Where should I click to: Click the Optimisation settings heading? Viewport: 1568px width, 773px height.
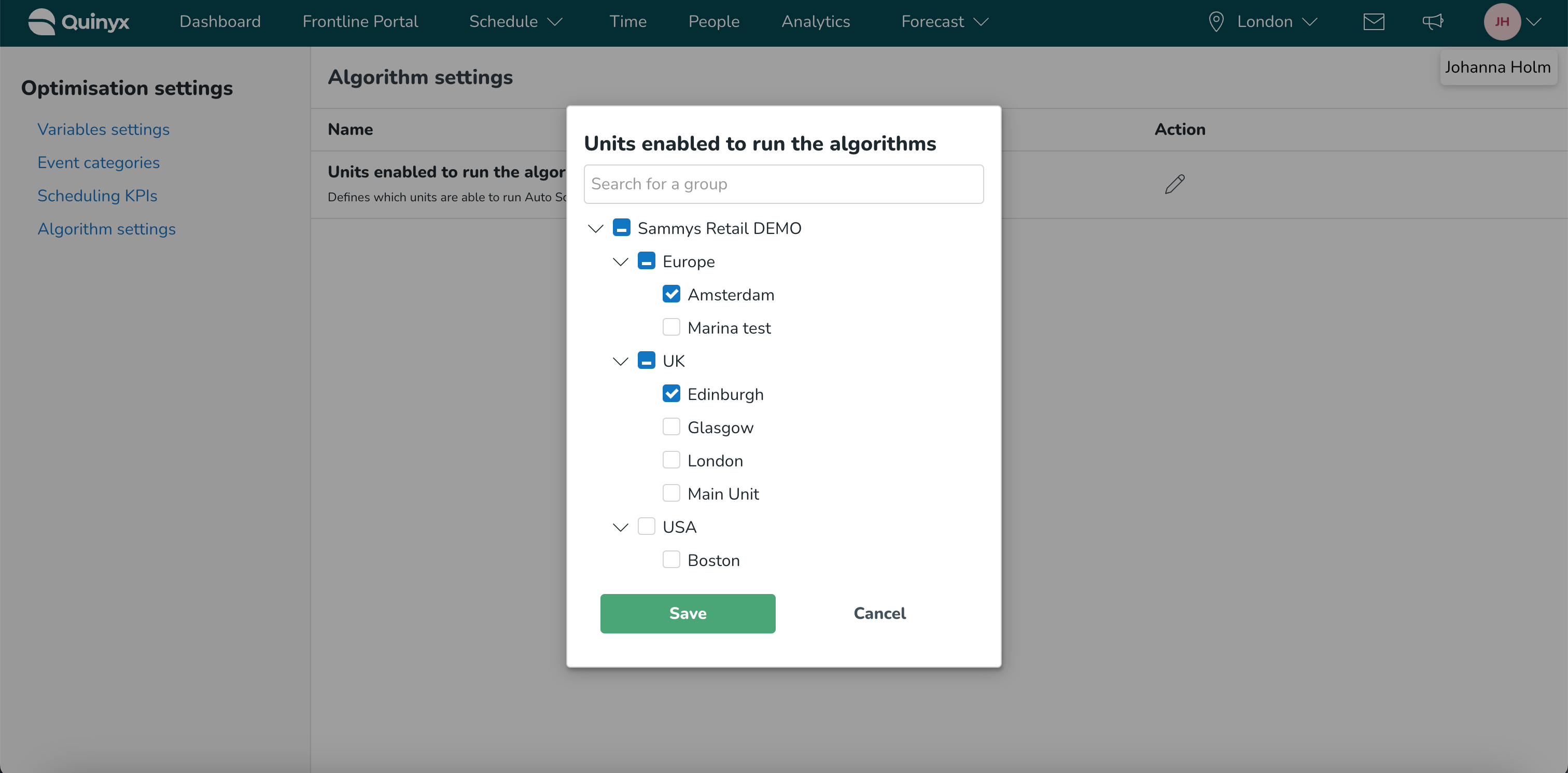point(127,88)
